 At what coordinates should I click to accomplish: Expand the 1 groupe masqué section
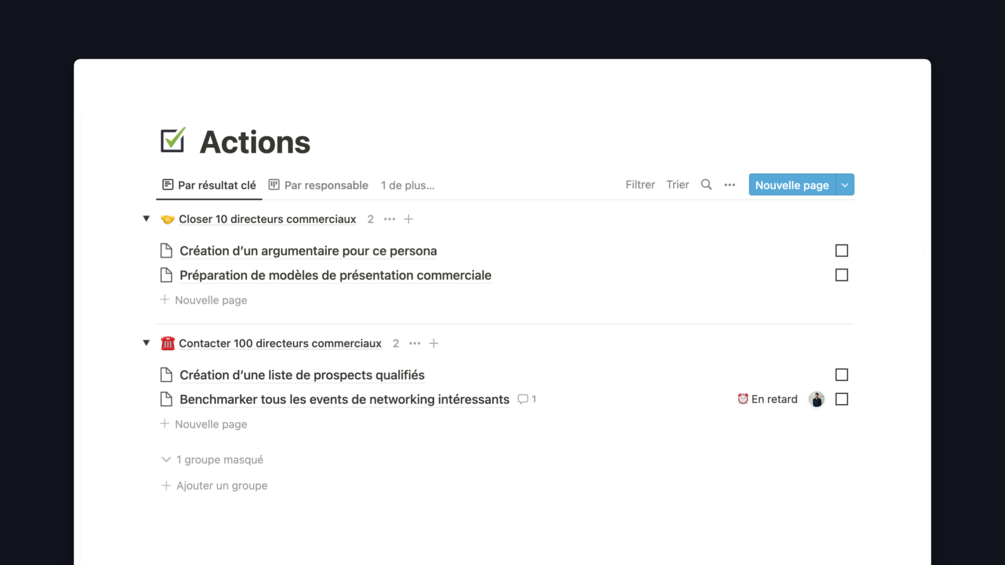point(212,460)
